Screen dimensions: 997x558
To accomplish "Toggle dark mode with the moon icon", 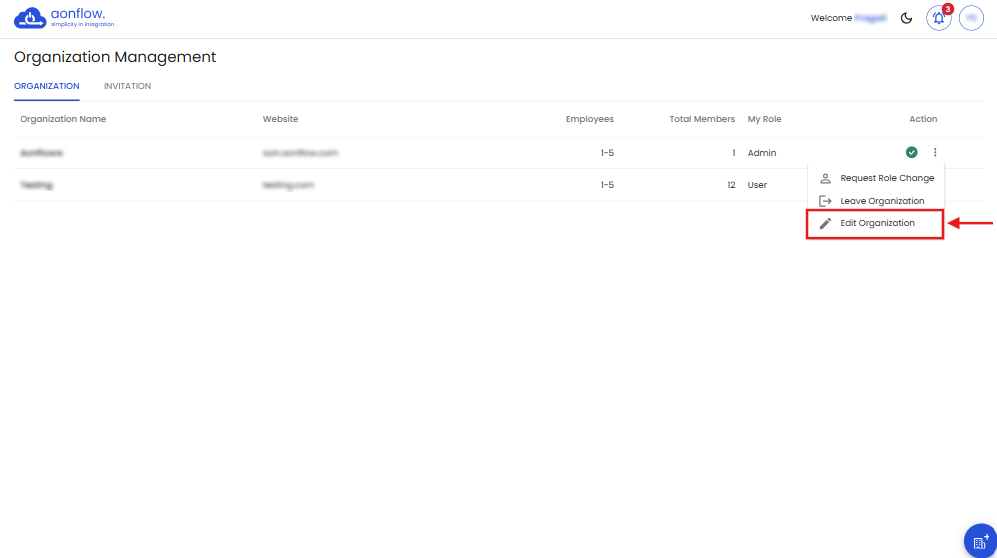I will tap(907, 18).
